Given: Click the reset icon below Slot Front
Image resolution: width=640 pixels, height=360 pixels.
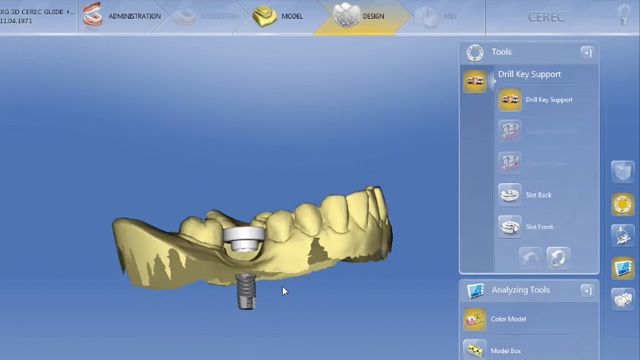Looking at the screenshot, I should (558, 258).
